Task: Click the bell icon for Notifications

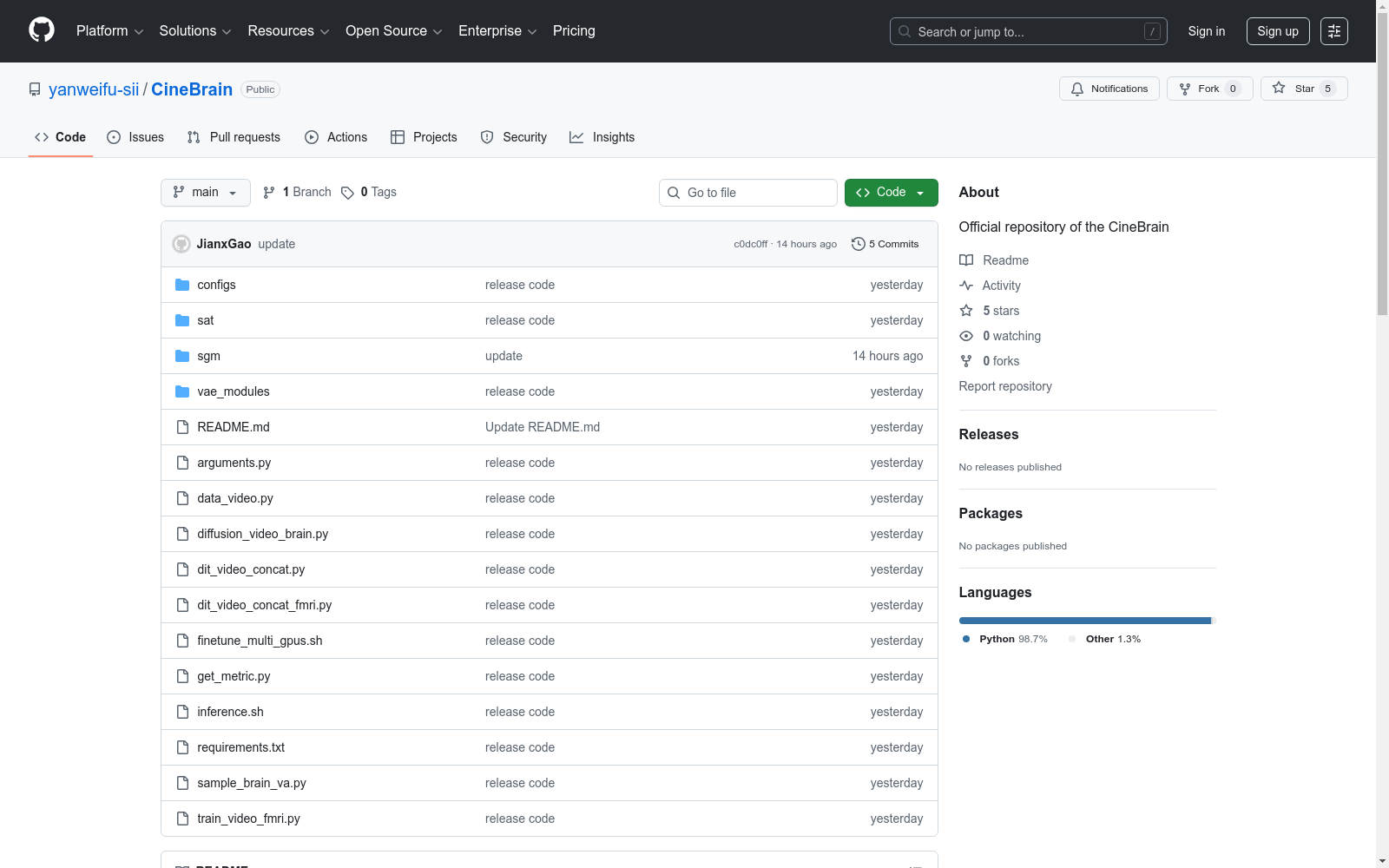Action: point(1077,89)
